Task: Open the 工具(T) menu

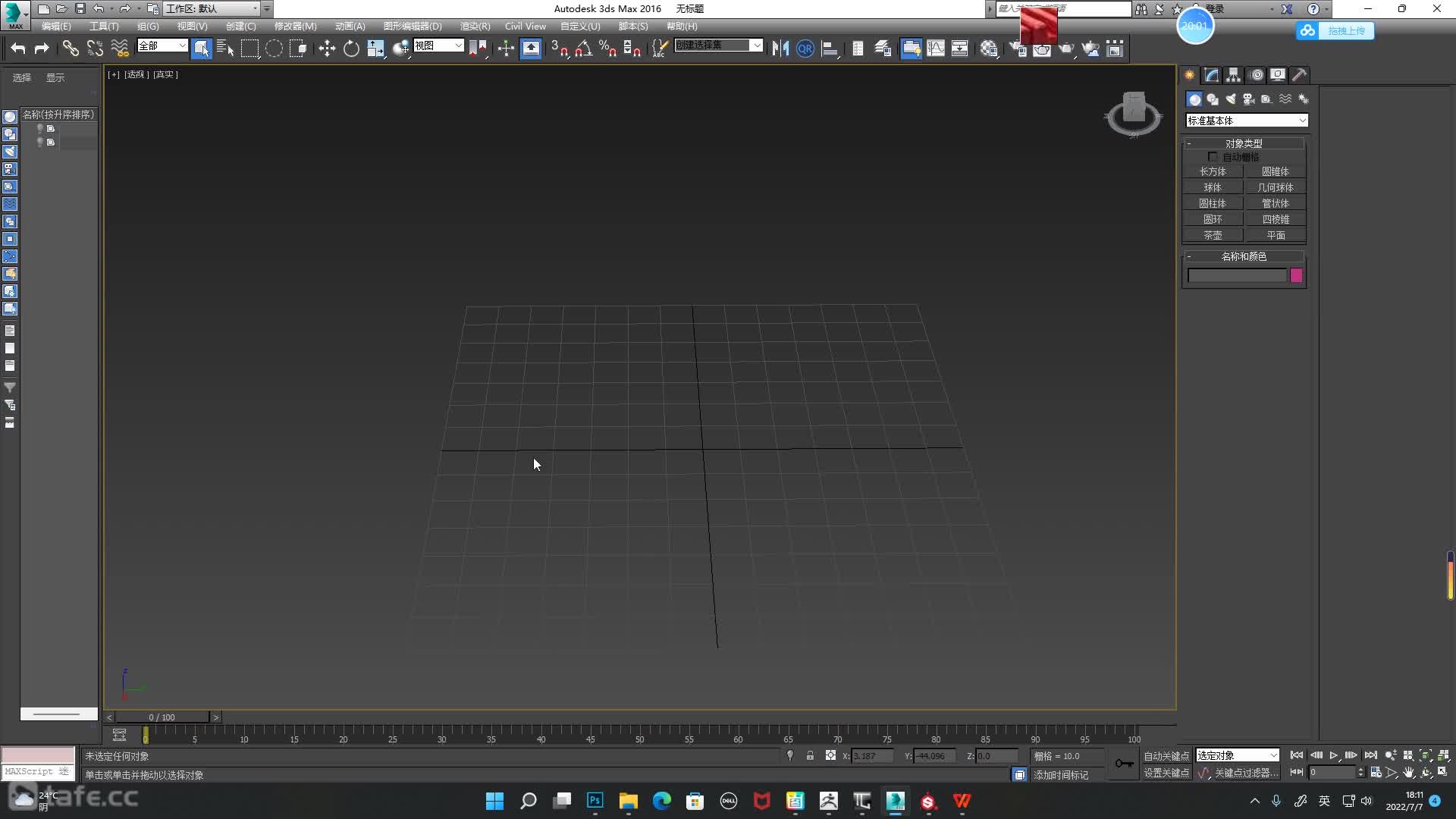Action: tap(104, 26)
